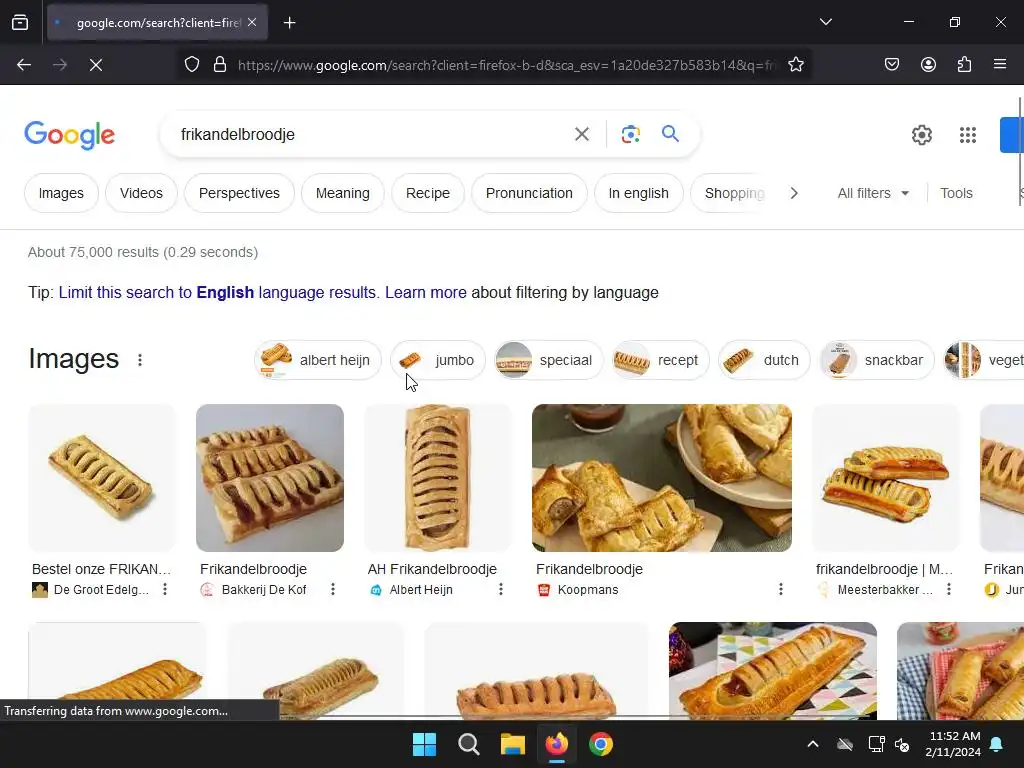Go back to the previous page

(24, 65)
